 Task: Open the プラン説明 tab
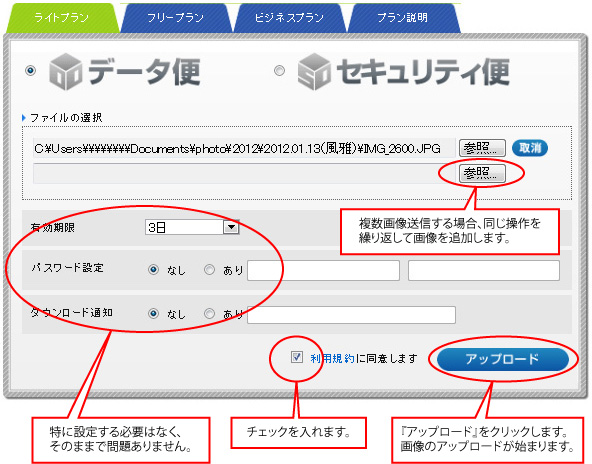pyautogui.click(x=403, y=18)
